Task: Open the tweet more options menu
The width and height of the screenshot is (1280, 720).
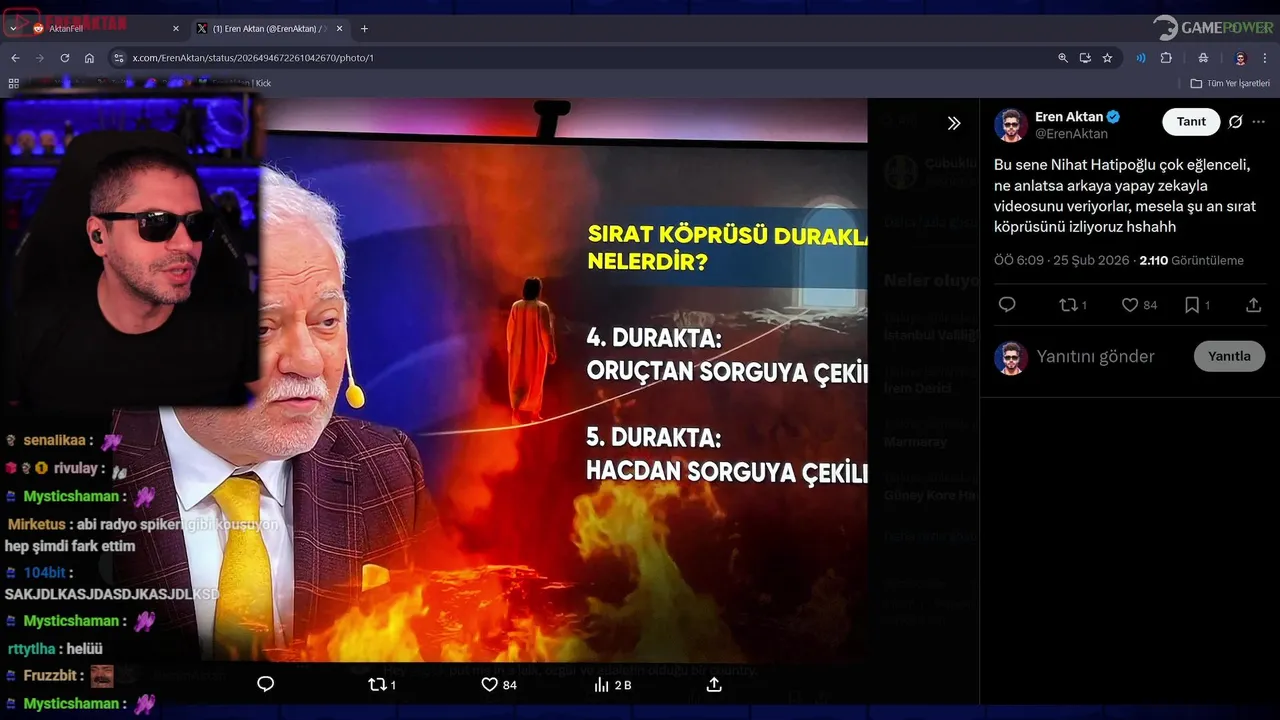Action: 1259,122
